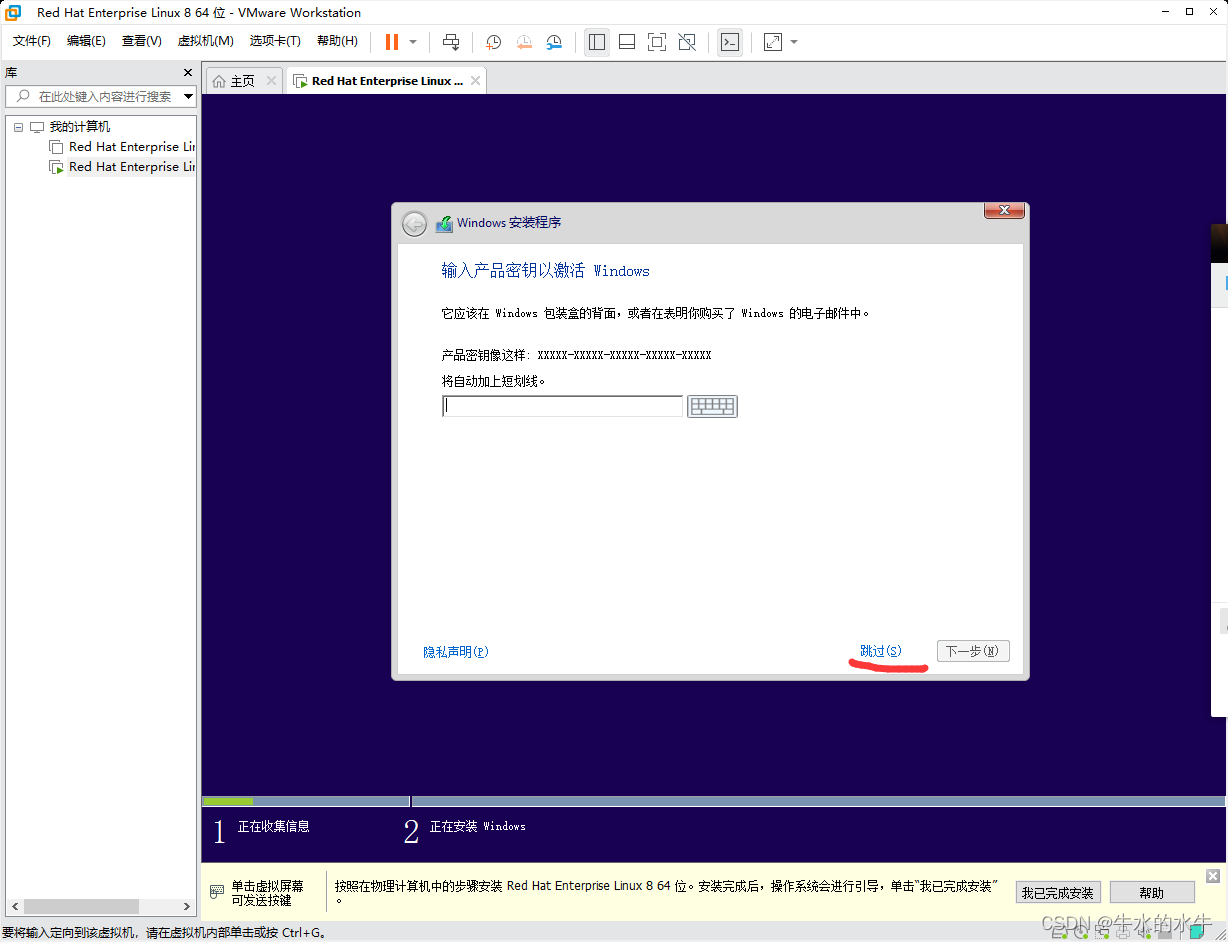Open the 查看(V) menu
Screen dimensions: 1228x942
[141, 41]
